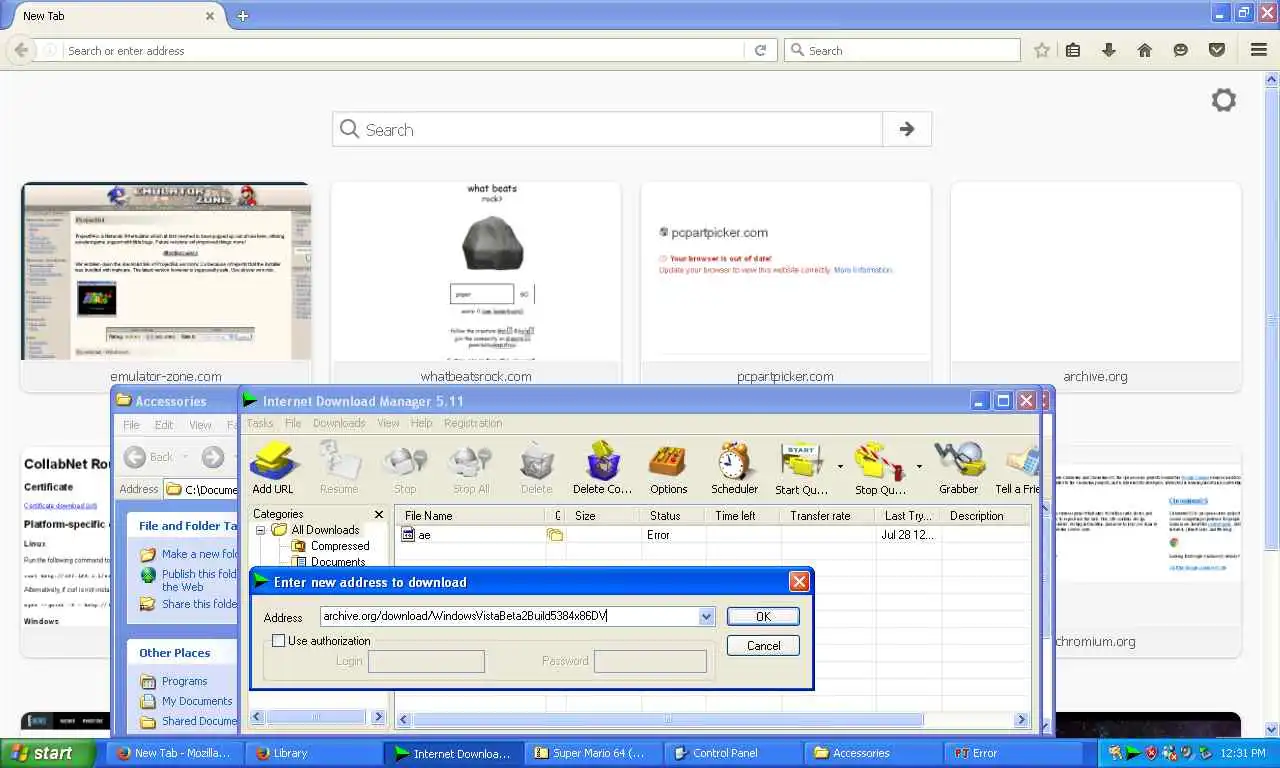Click the Delete Completed toolbar icon
The height and width of the screenshot is (768, 1280).
point(603,469)
